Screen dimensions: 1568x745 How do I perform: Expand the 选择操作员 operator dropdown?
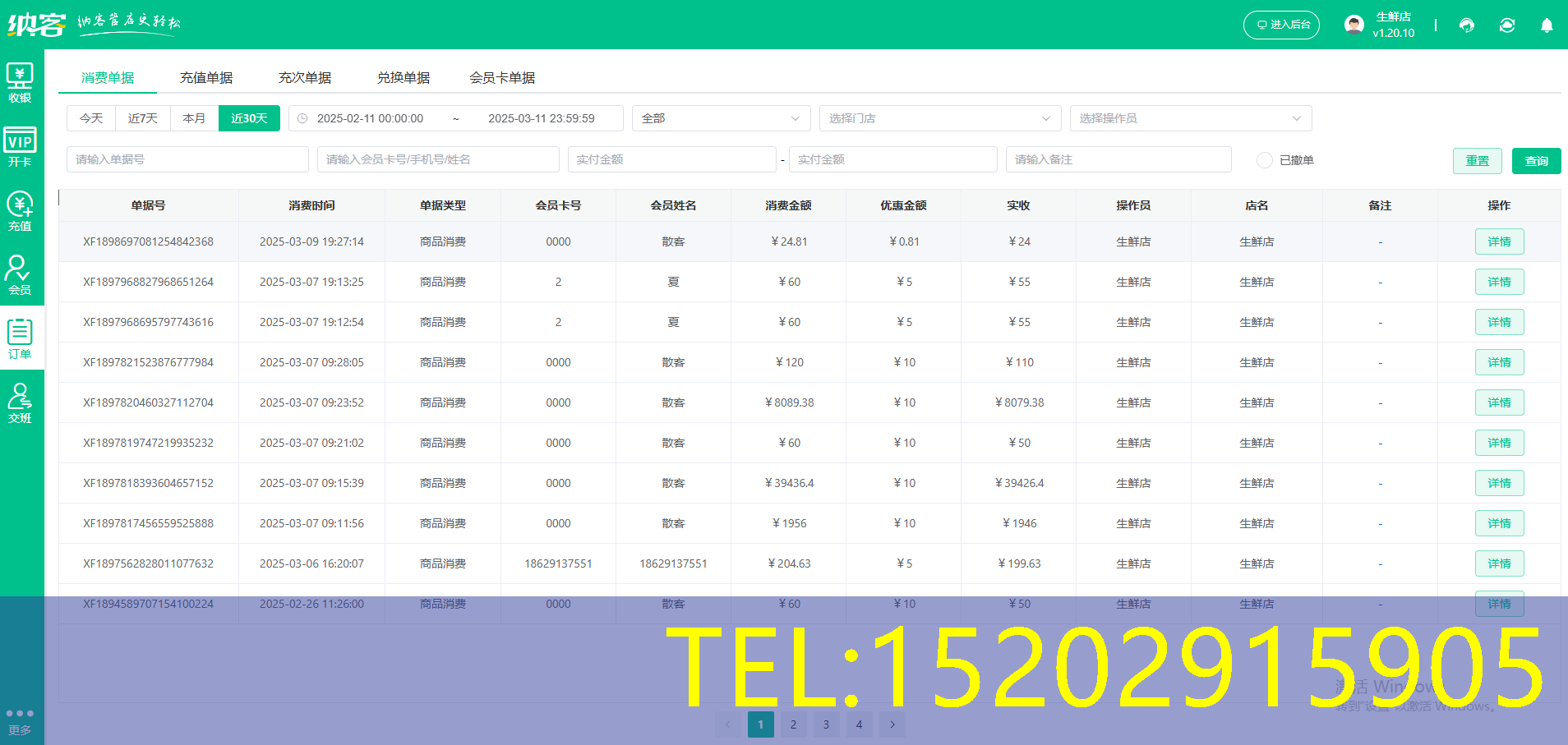(1191, 118)
